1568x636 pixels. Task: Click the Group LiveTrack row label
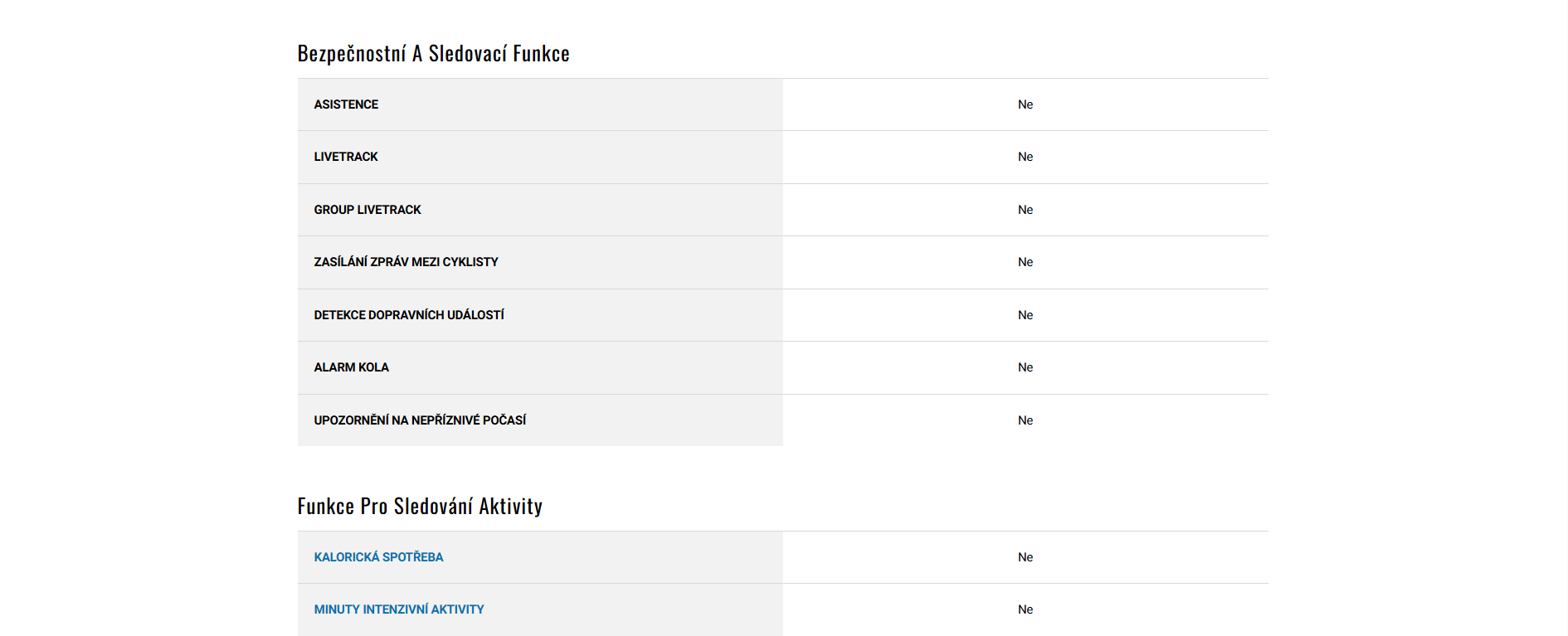pos(367,210)
